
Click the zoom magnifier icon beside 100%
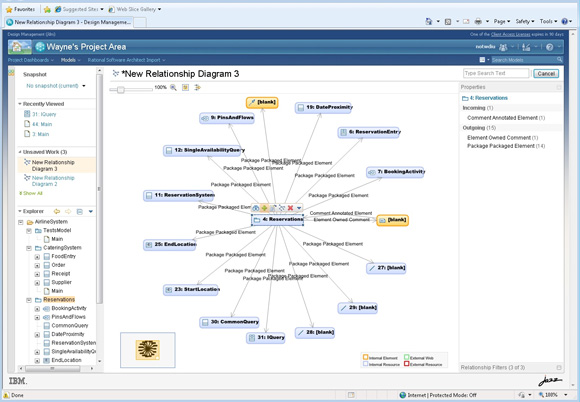pos(173,87)
